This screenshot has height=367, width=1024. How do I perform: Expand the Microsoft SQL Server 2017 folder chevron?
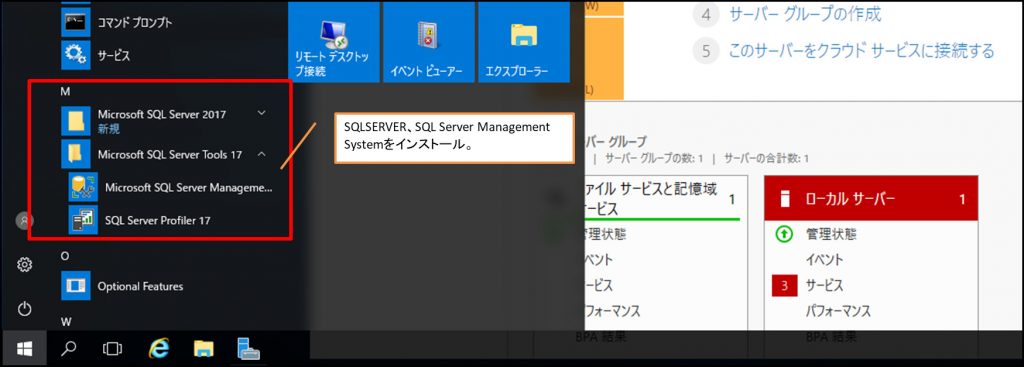pyautogui.click(x=262, y=113)
